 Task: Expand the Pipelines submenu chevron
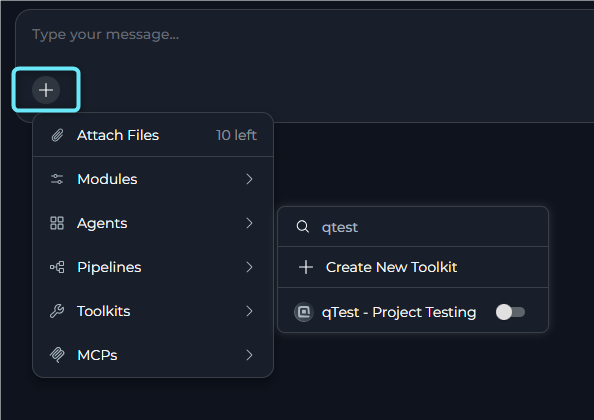[249, 267]
